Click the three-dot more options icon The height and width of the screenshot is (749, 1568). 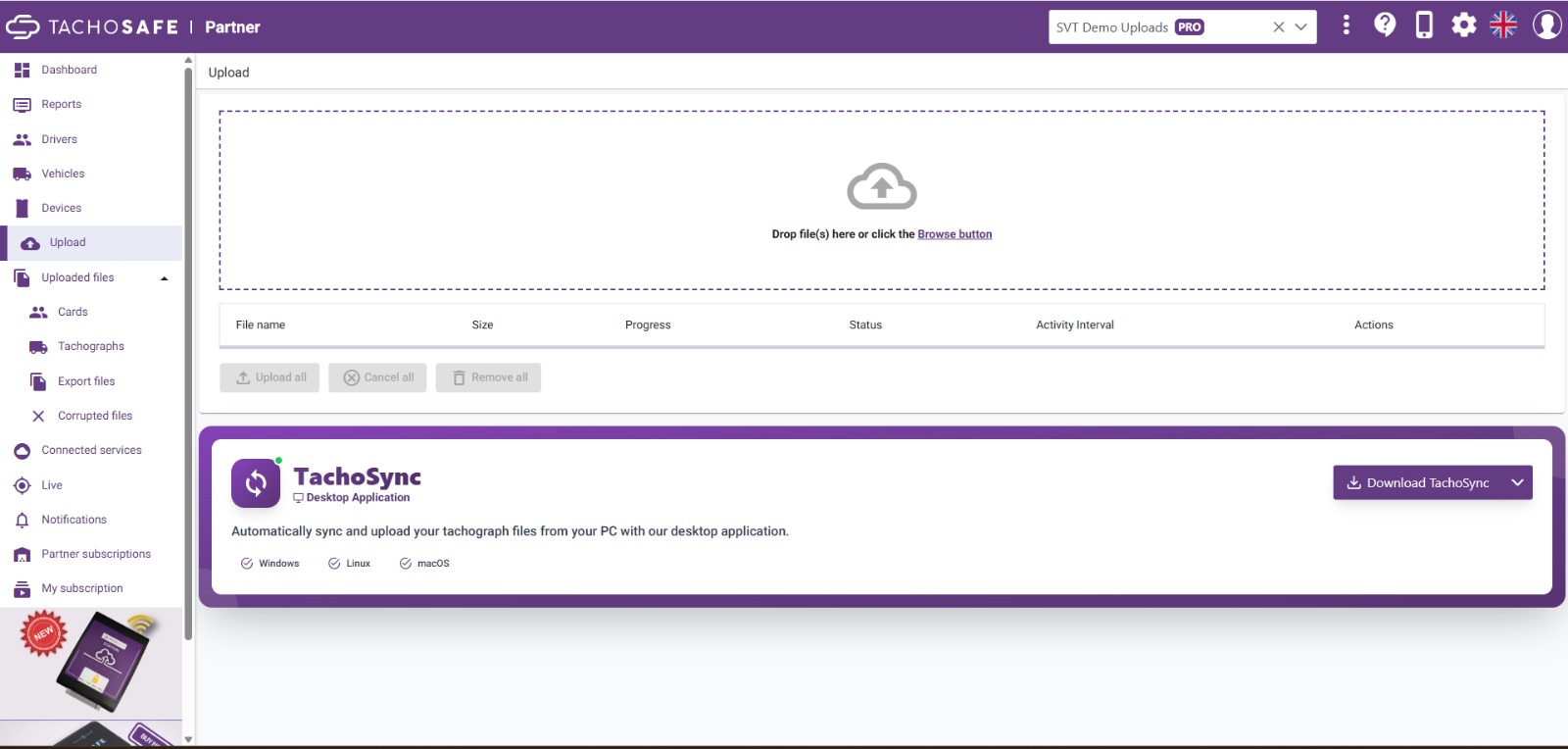click(1346, 25)
